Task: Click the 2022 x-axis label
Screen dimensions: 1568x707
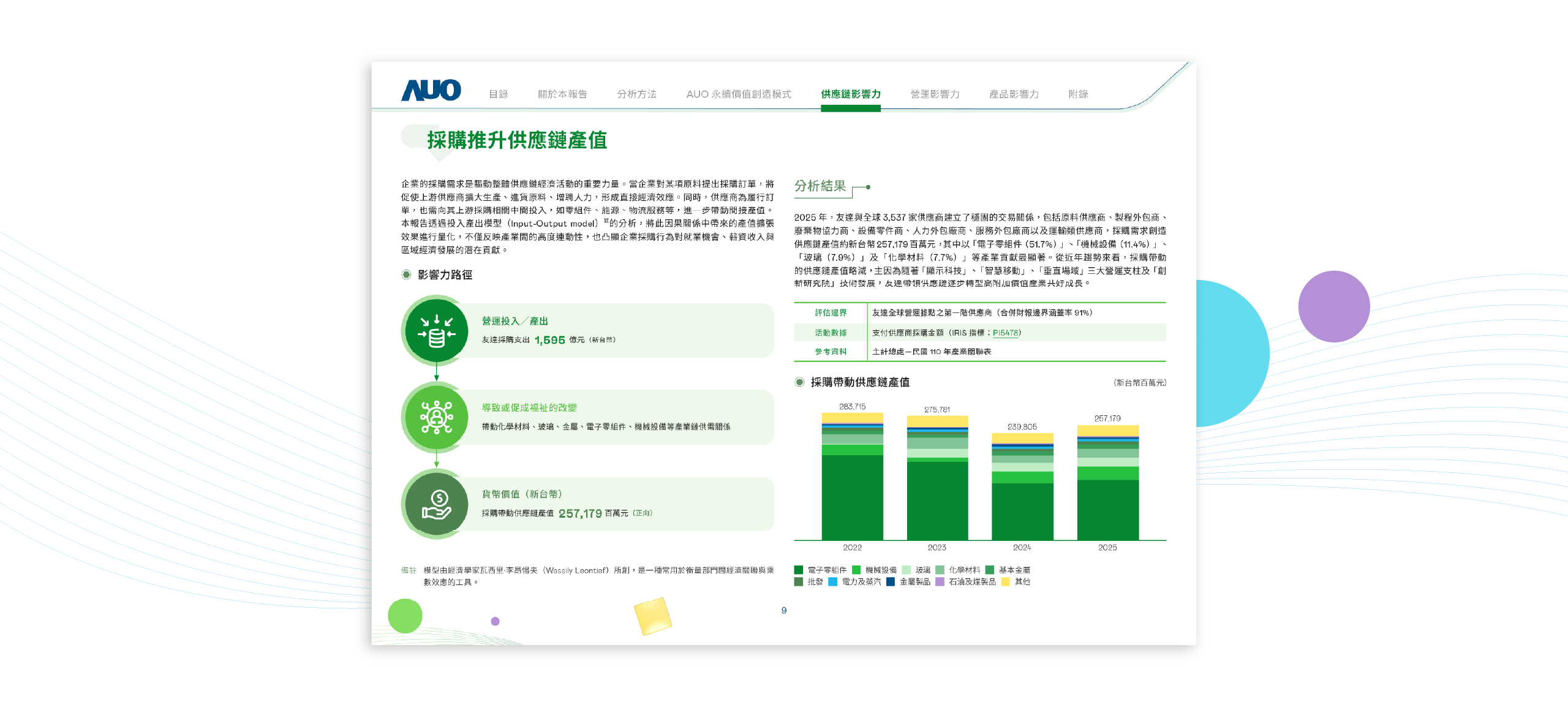Action: click(852, 548)
